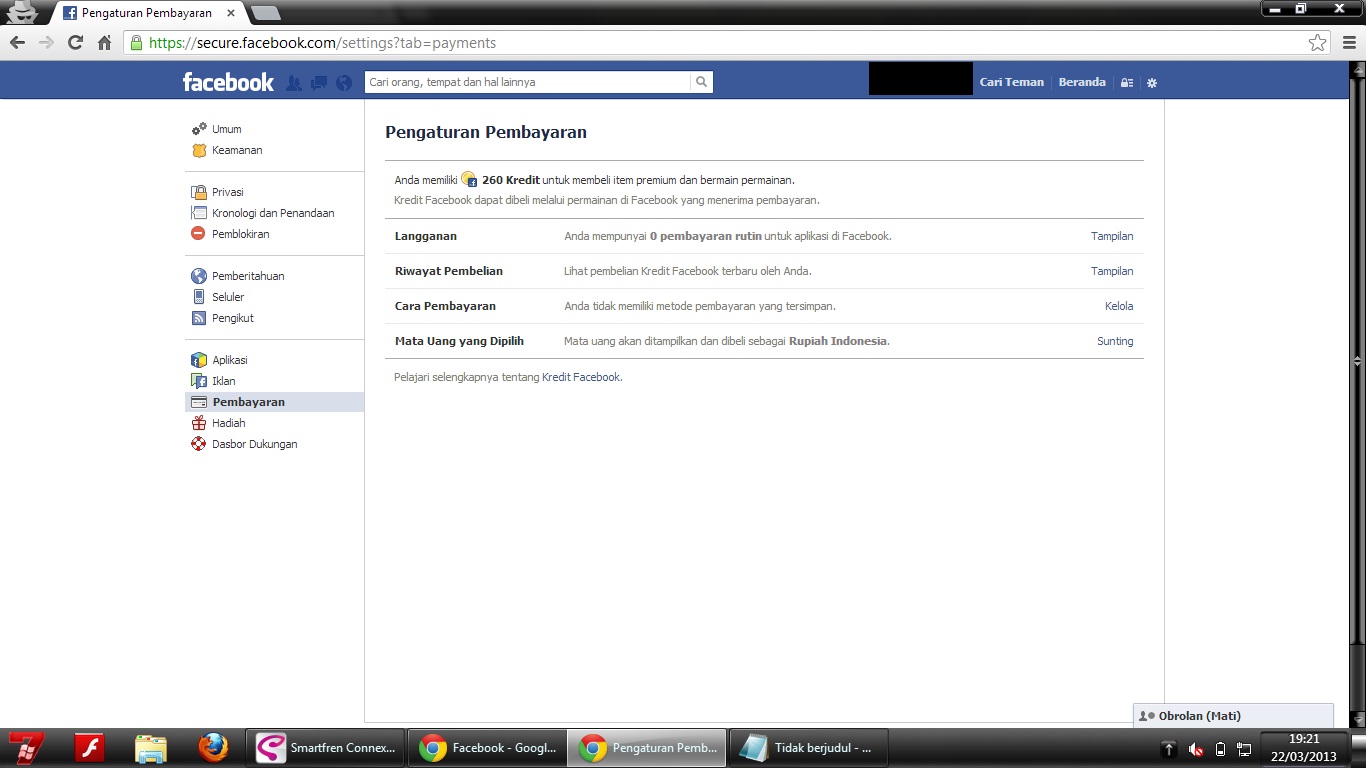Image resolution: width=1366 pixels, height=768 pixels.
Task: Click Sunting for Mata Uang yang Dipilih
Action: (1115, 341)
